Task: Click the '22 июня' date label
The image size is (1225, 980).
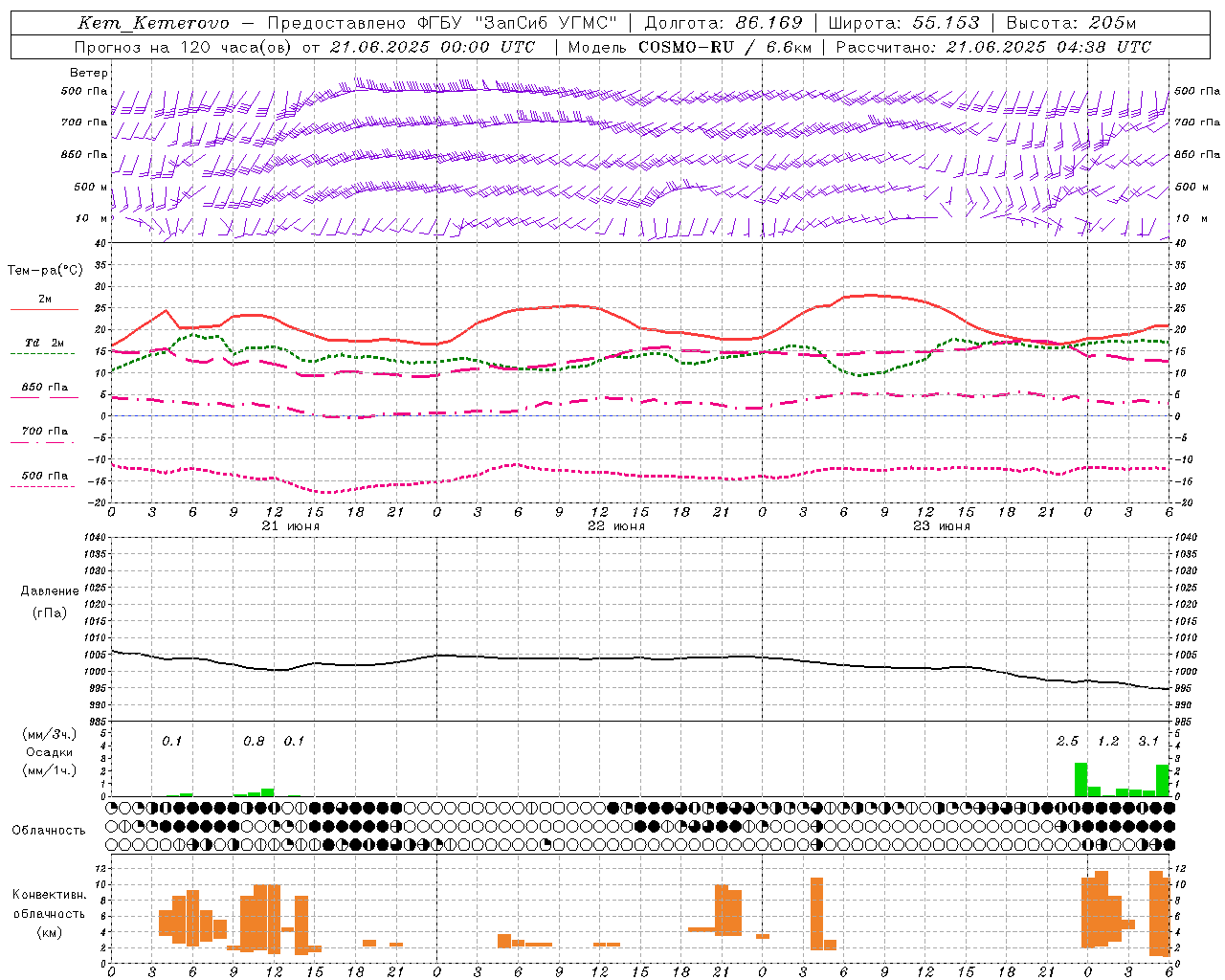Action: pos(616,526)
